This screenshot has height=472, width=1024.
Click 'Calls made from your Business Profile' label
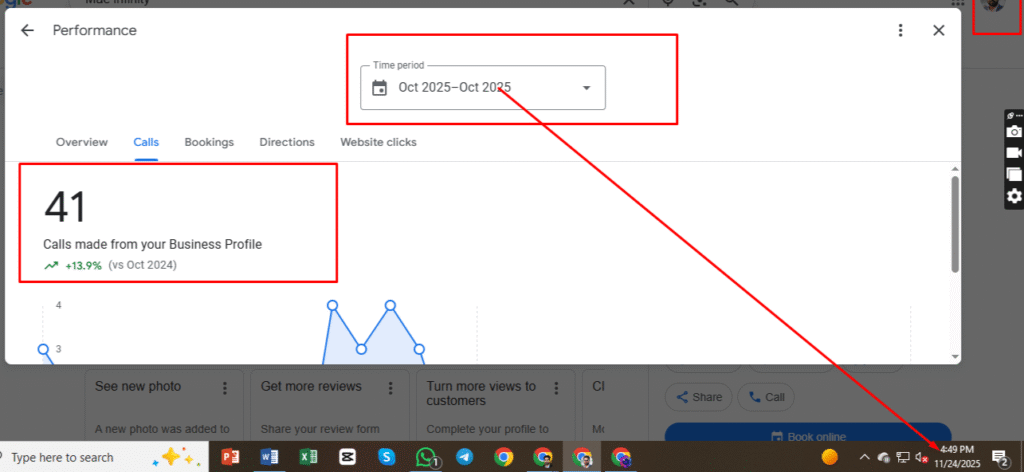[x=152, y=245]
